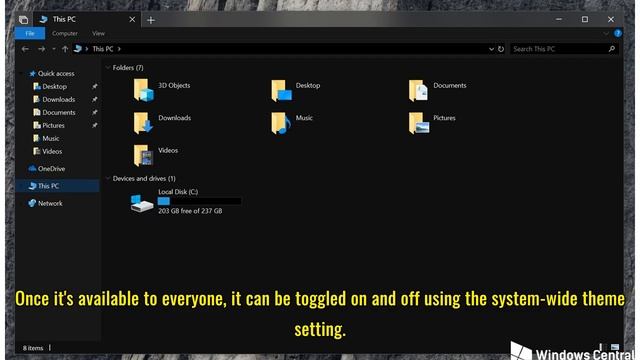Click the Back navigation arrow

25,49
